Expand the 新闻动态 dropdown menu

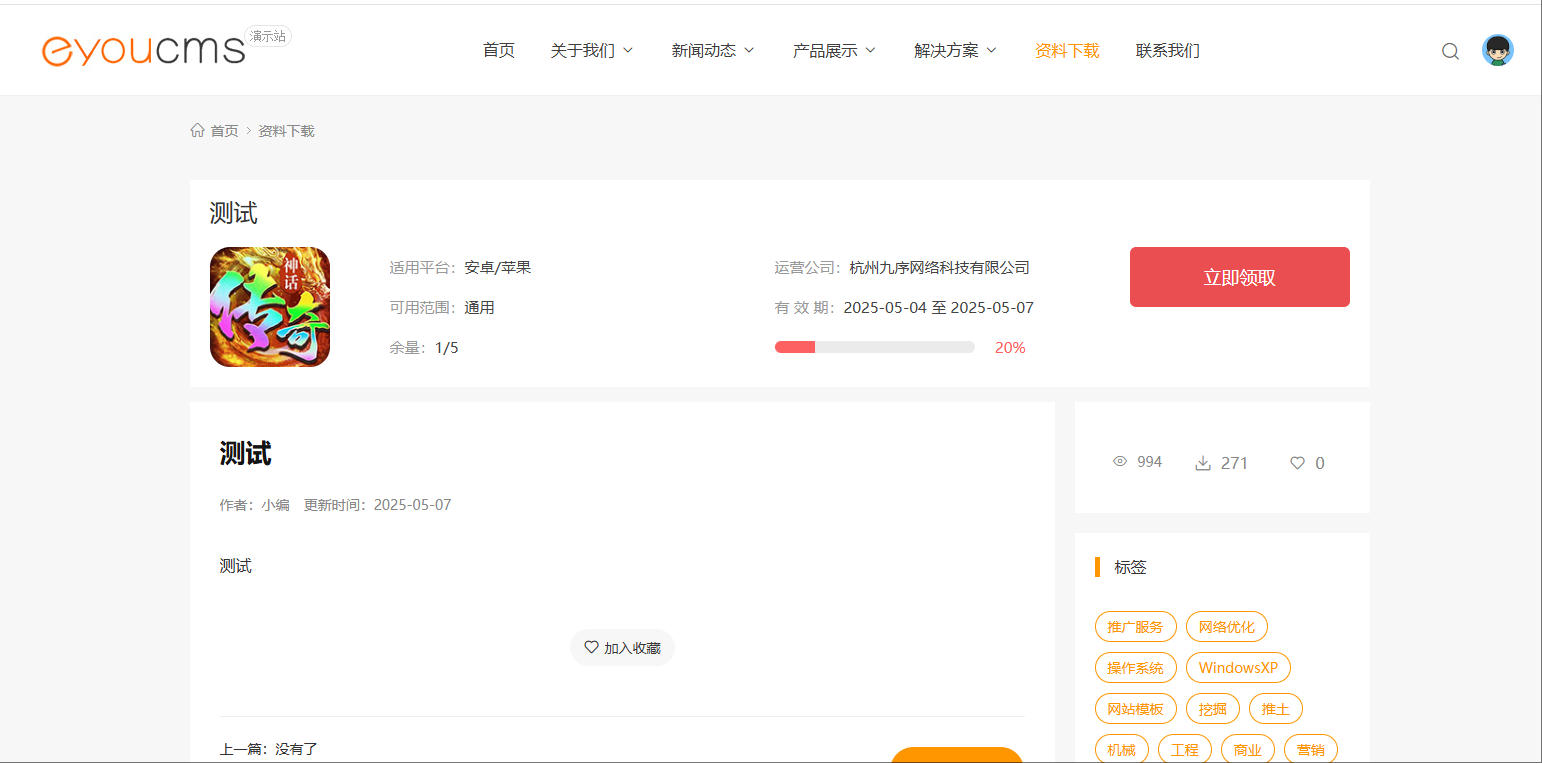click(x=713, y=50)
